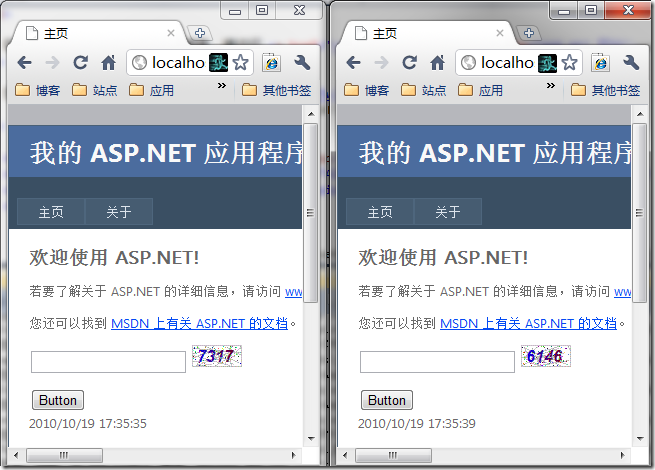
Task: Open new tab in the right window
Action: (529, 33)
